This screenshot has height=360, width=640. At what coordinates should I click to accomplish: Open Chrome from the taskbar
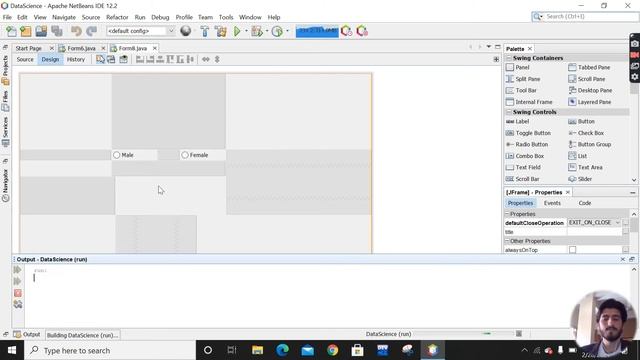click(x=333, y=350)
